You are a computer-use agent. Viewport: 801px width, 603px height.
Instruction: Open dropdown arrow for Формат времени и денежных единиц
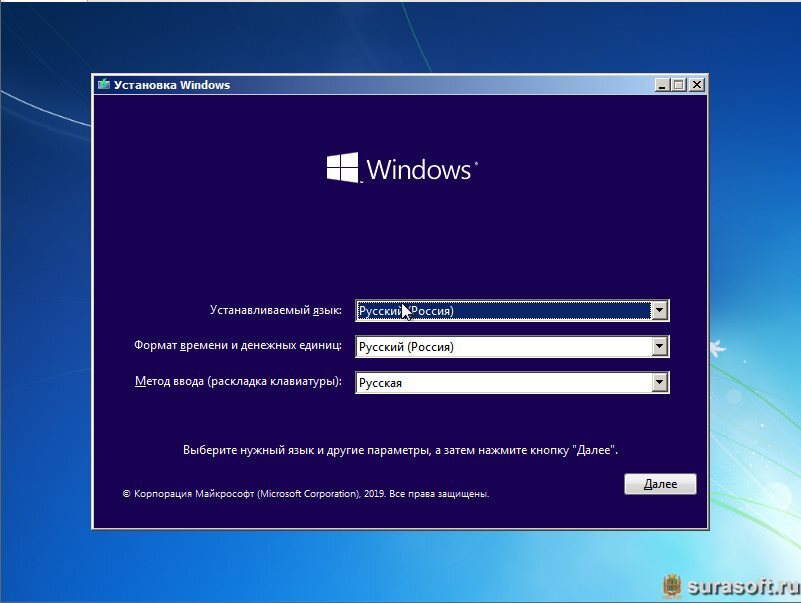pyautogui.click(x=659, y=346)
